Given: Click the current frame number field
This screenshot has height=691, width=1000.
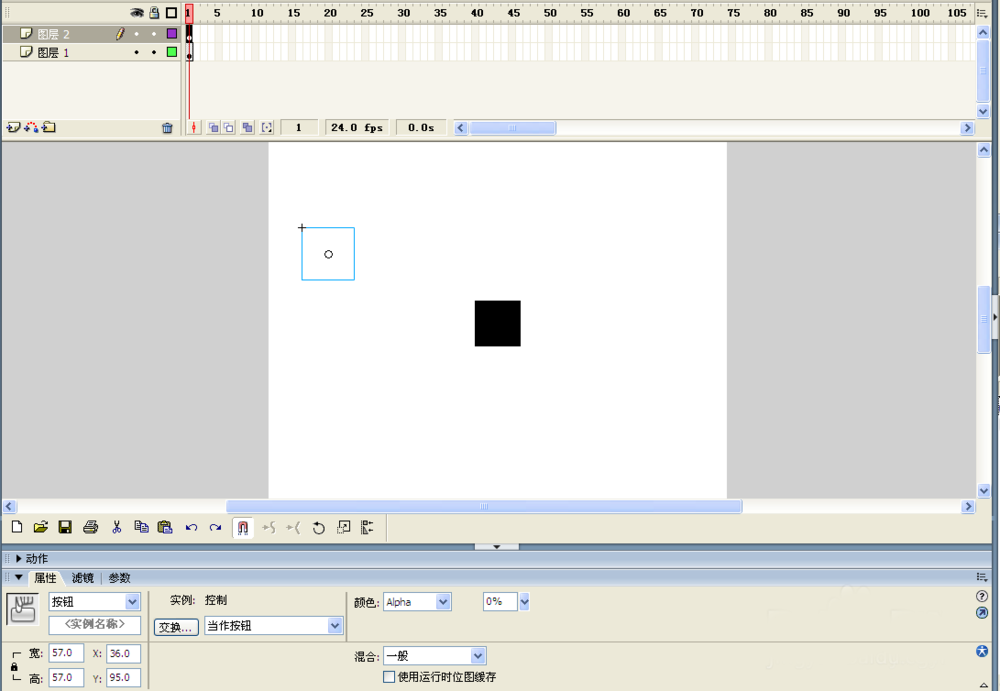Looking at the screenshot, I should coord(298,128).
